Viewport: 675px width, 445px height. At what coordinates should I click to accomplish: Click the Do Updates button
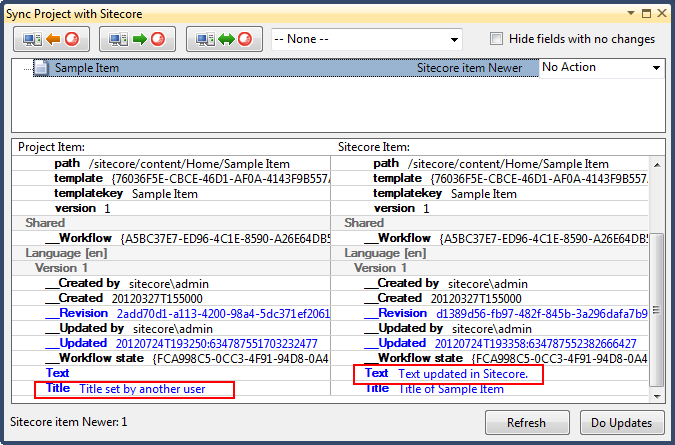[x=622, y=423]
